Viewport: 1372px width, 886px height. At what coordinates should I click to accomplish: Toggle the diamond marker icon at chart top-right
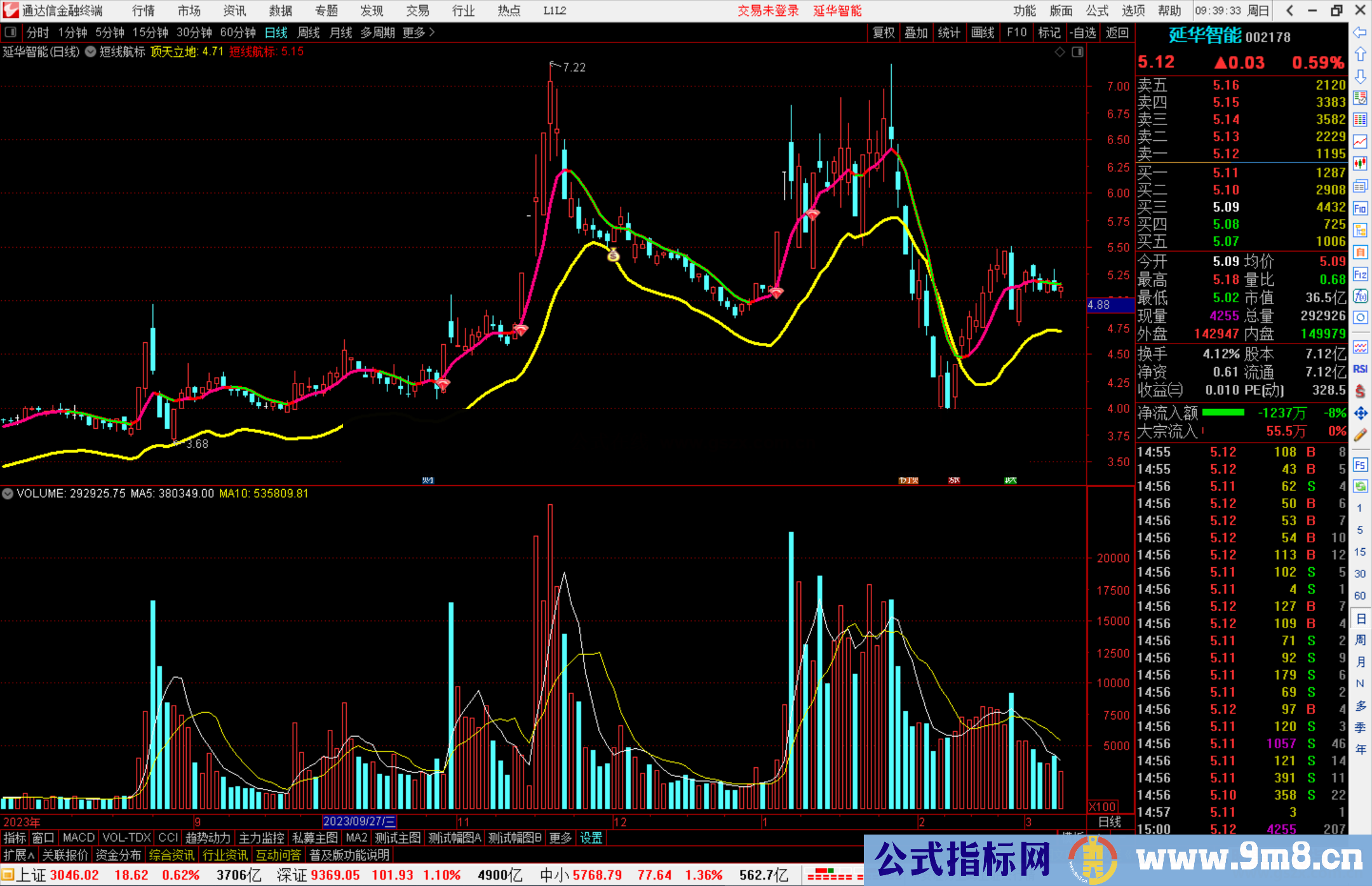coord(1059,52)
